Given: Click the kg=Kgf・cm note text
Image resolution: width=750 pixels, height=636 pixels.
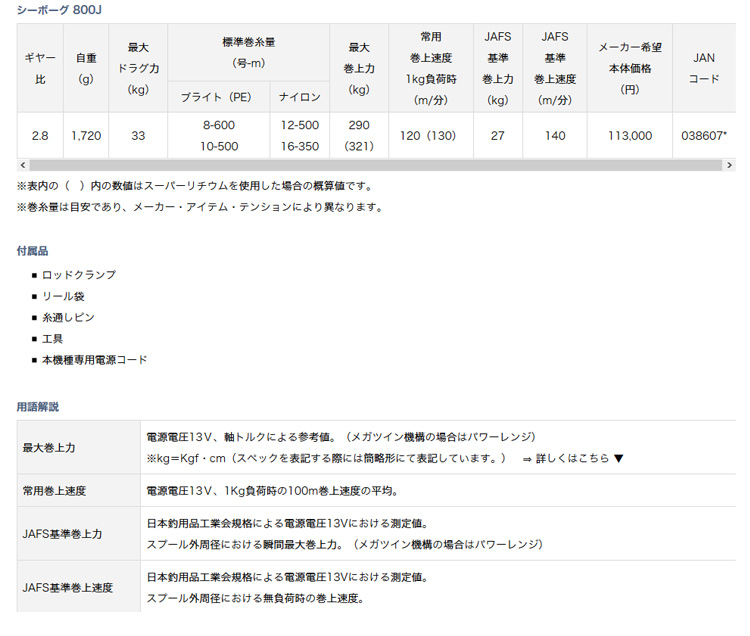Looking at the screenshot, I should pos(326,458).
